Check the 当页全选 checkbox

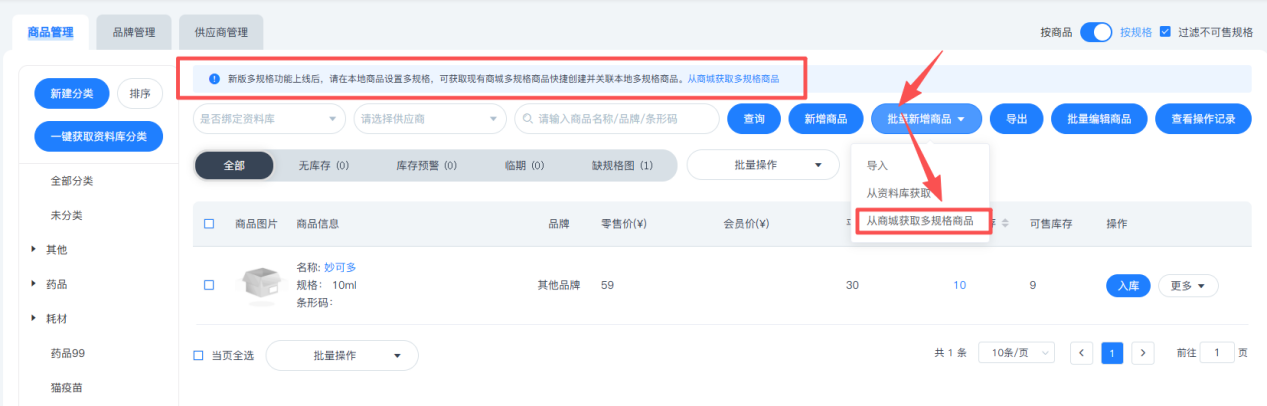click(199, 355)
